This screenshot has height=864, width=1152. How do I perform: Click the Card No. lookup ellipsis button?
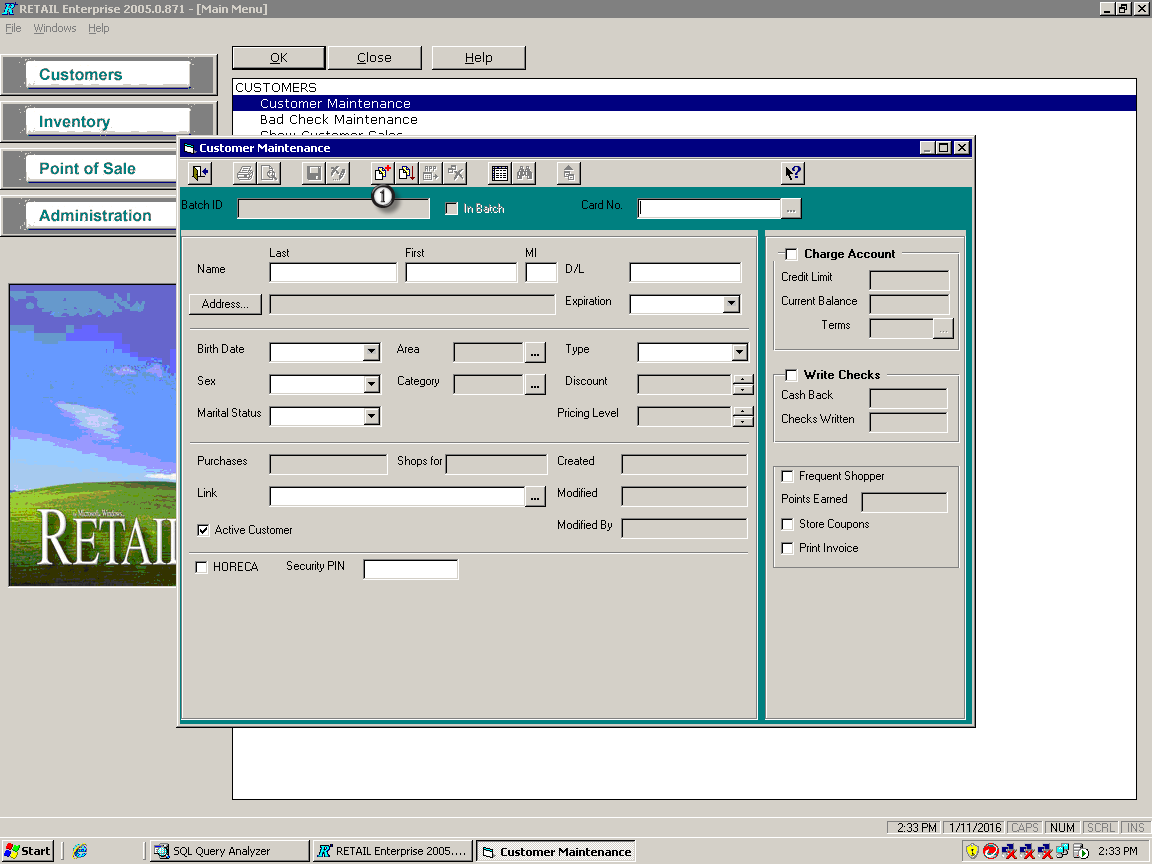pos(791,209)
